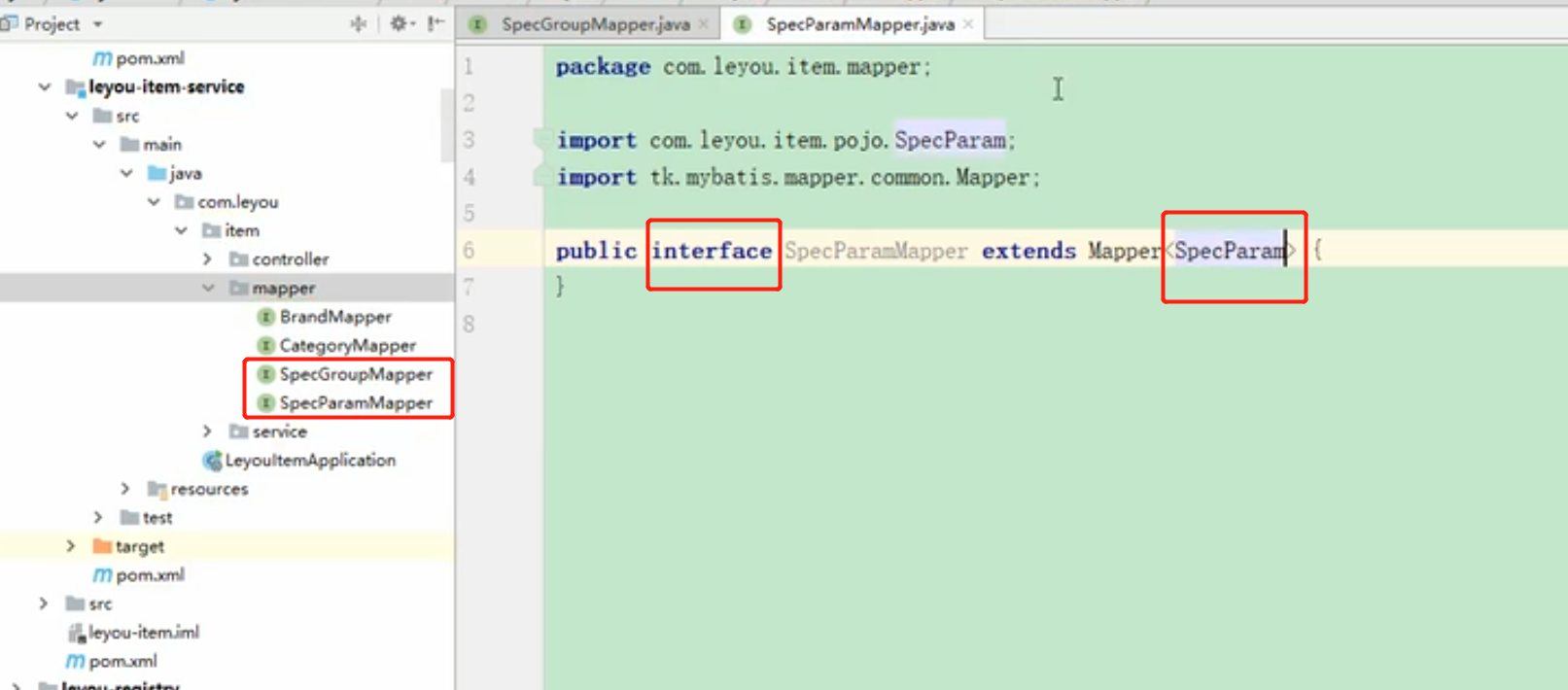Hide the Project tool window
The height and width of the screenshot is (690, 1568).
436,23
